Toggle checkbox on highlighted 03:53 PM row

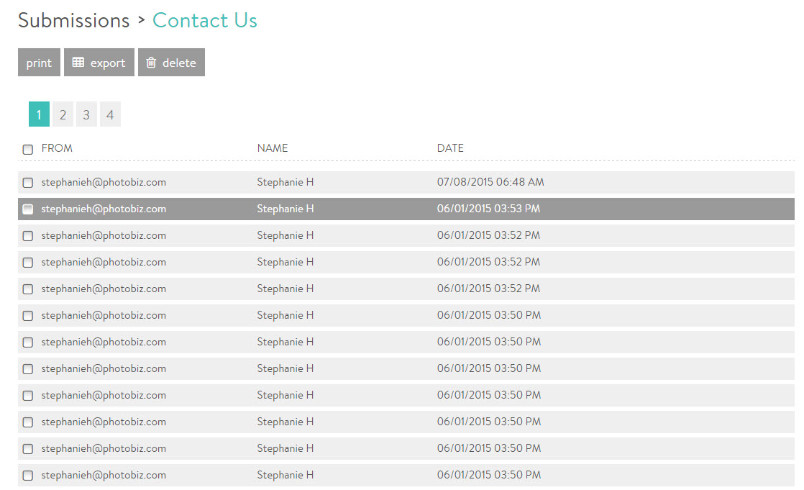click(28, 209)
